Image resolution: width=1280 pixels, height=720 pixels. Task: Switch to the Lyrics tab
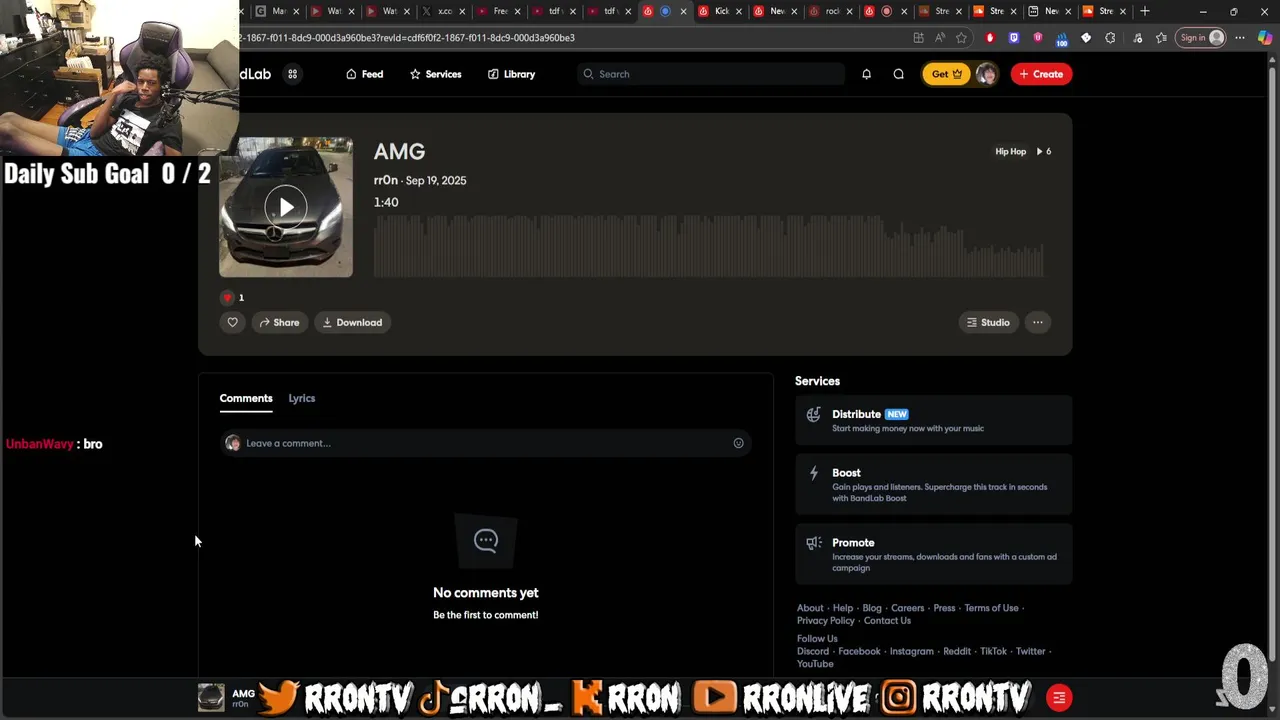click(301, 398)
